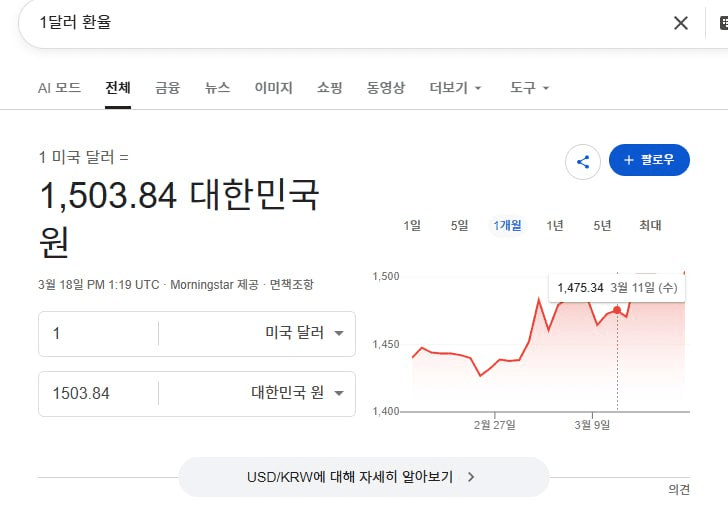This screenshot has height=515, width=728.
Task: Follow this exchange rate with 팔로우 button
Action: [649, 160]
